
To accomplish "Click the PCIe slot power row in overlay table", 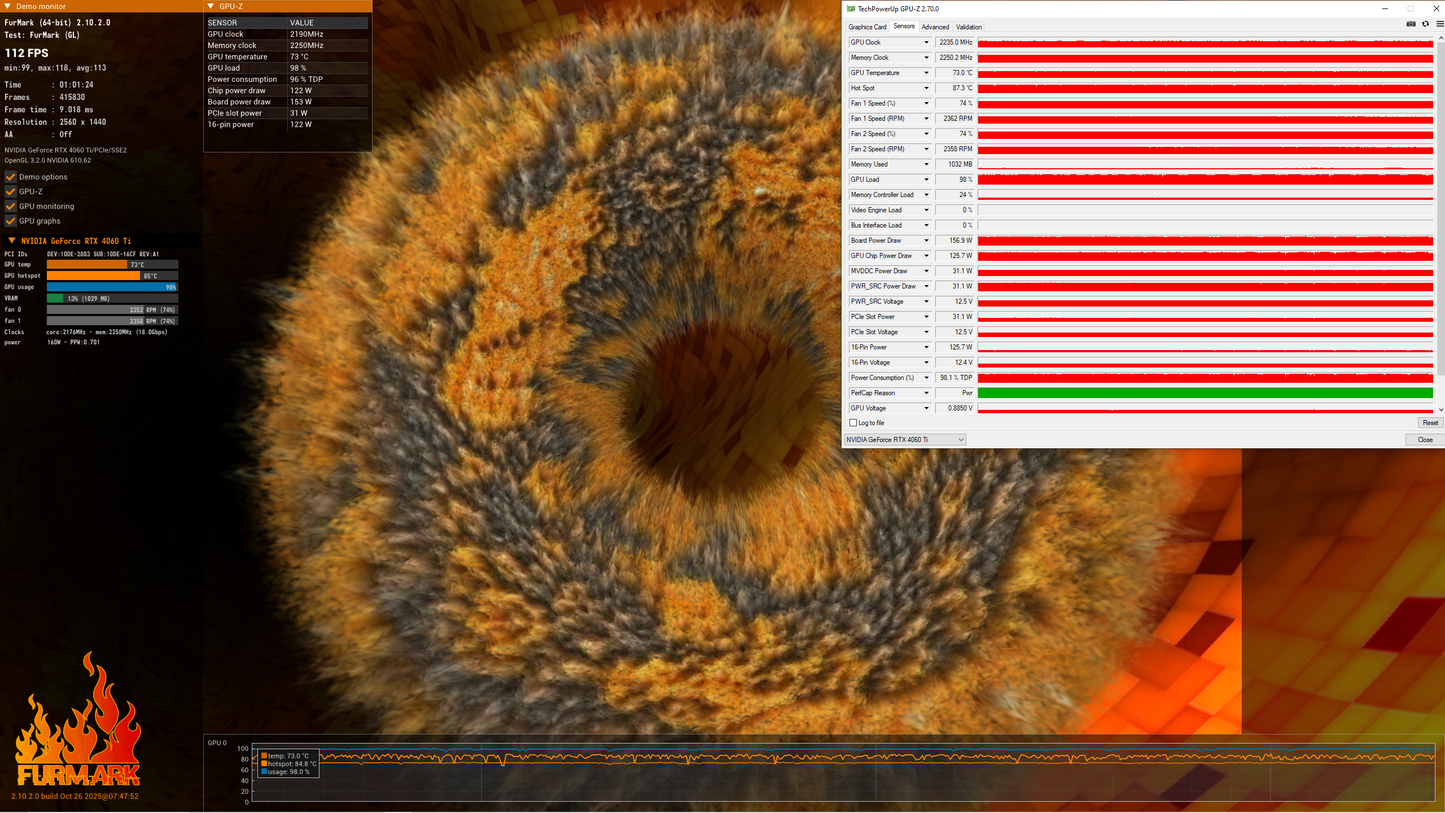I will (x=287, y=113).
